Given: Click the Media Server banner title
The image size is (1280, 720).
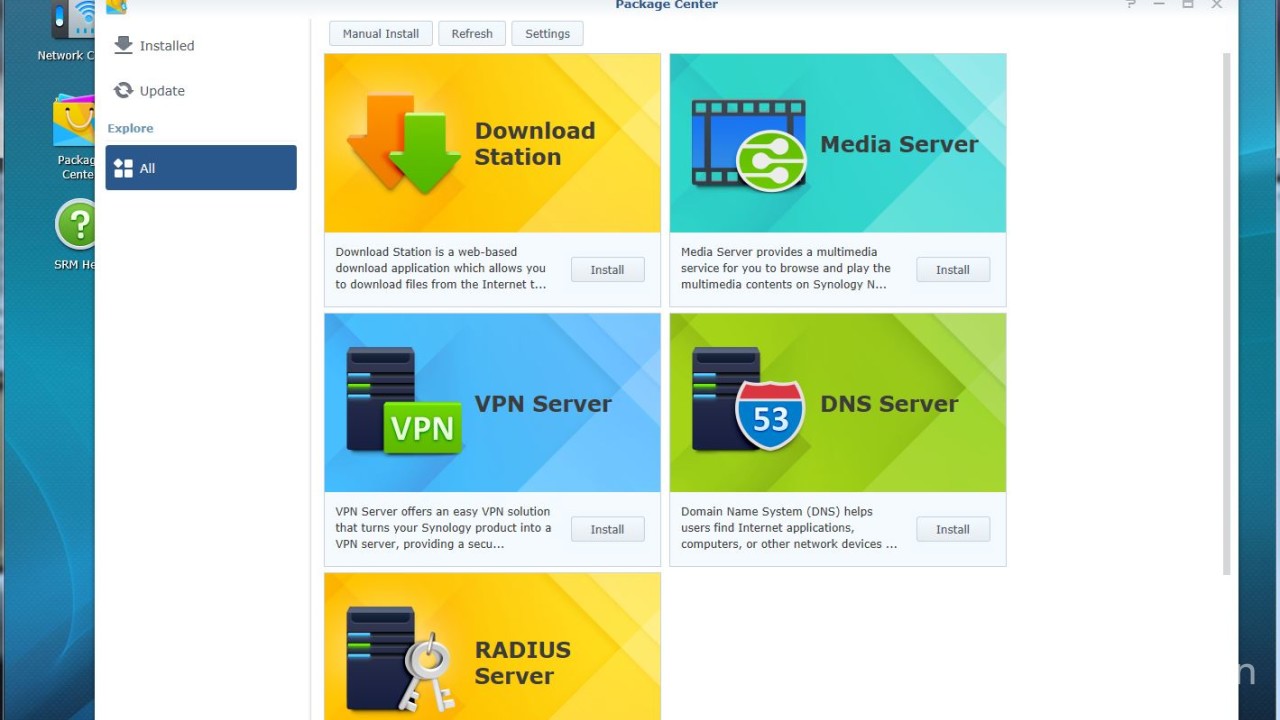Looking at the screenshot, I should [x=899, y=144].
